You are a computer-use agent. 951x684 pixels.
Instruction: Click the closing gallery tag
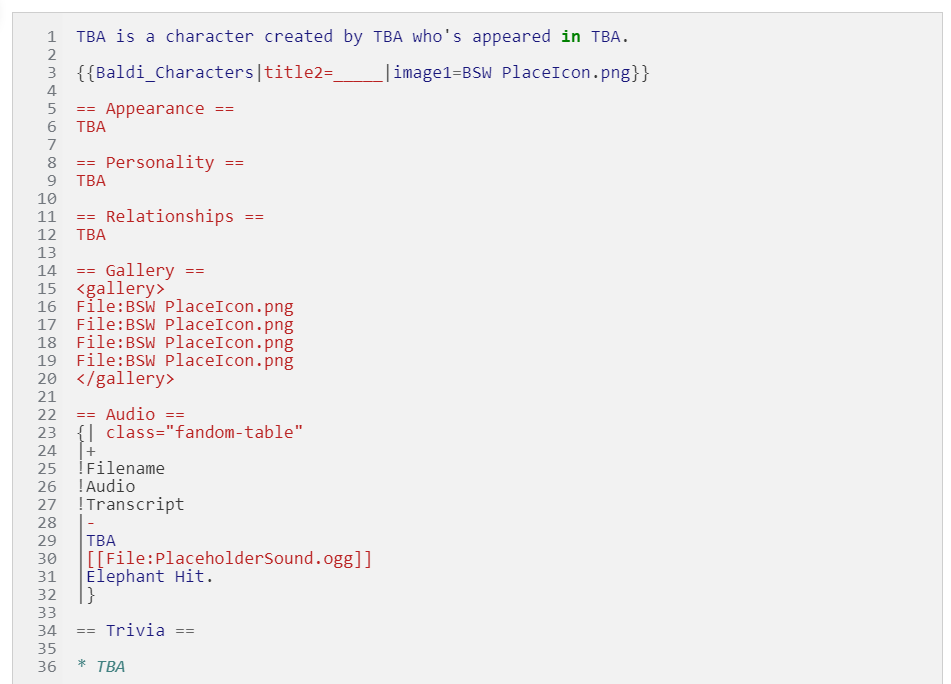126,379
